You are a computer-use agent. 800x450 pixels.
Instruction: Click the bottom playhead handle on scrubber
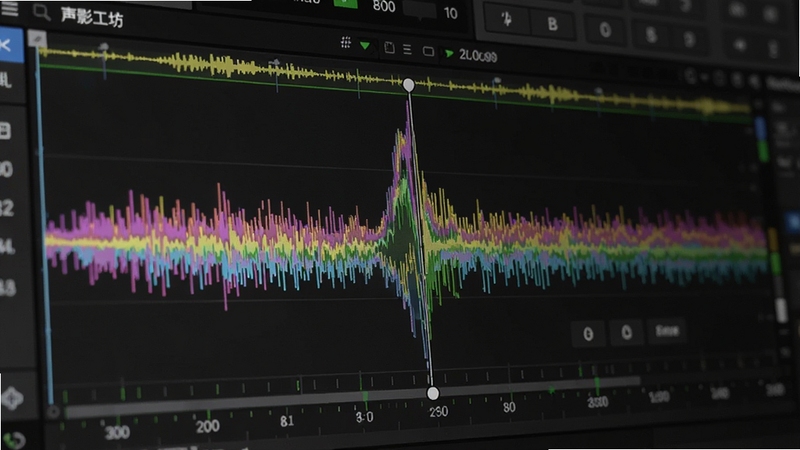[433, 393]
